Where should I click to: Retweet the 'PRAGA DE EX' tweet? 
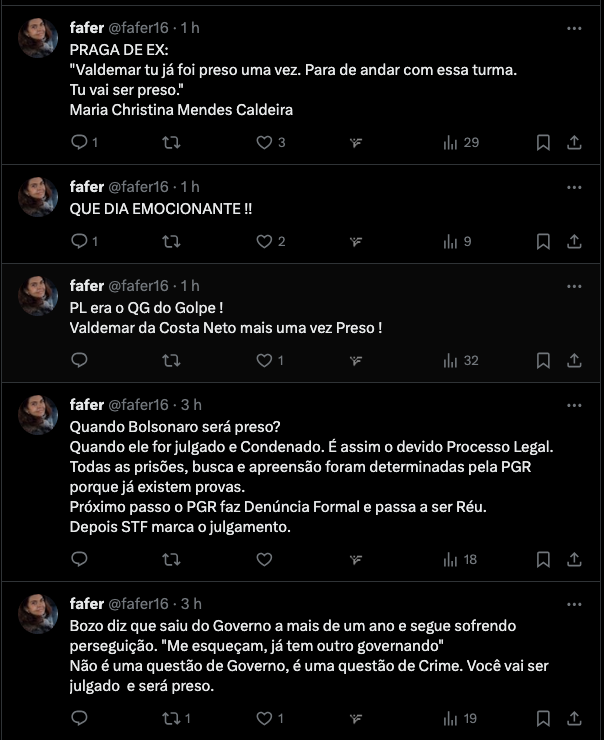[171, 143]
